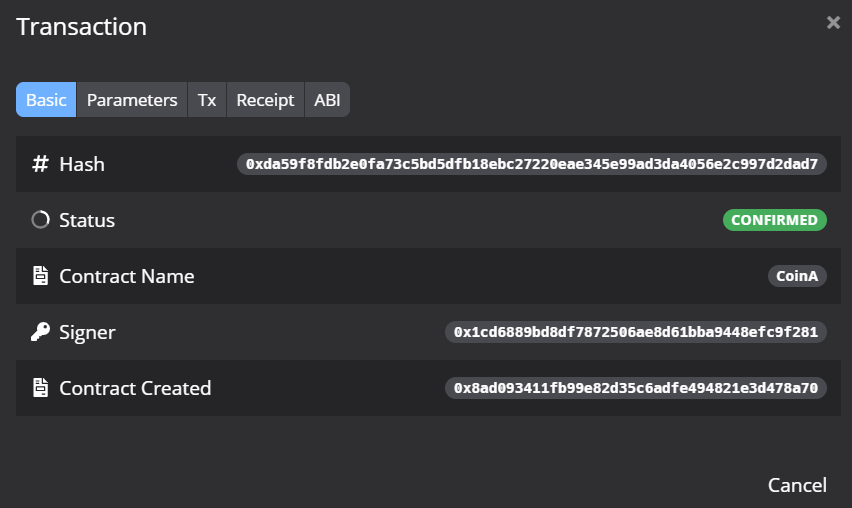Image resolution: width=852 pixels, height=508 pixels.
Task: Click the CoinA contract name badge
Action: coord(797,276)
